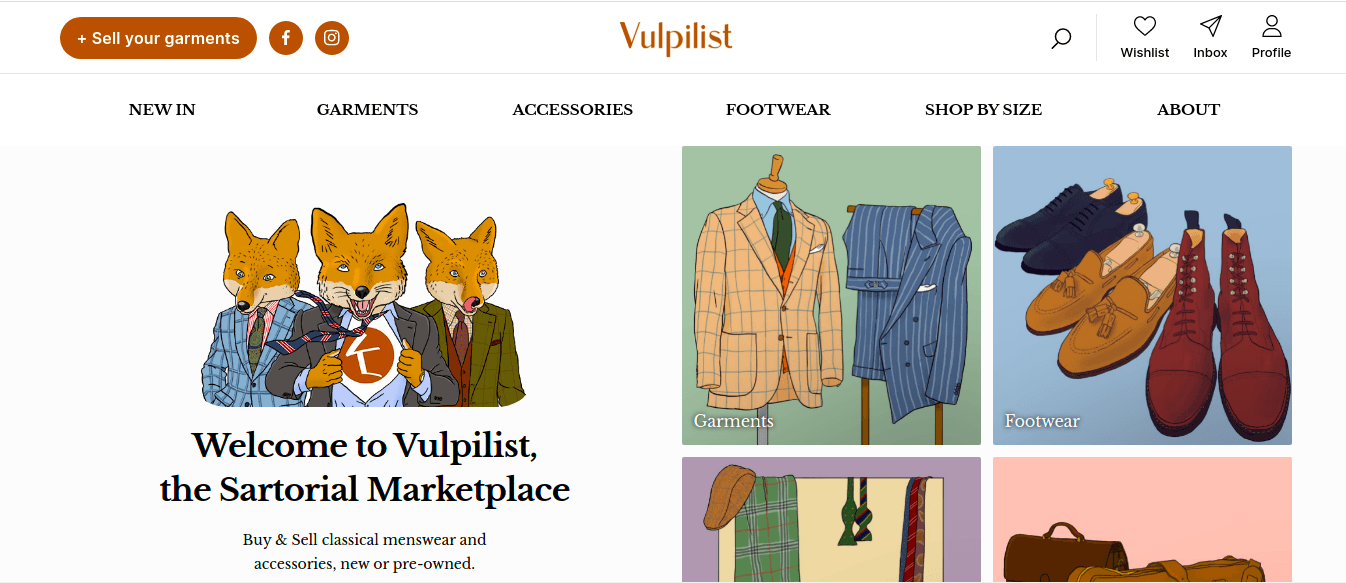The width and height of the screenshot is (1346, 583).
Task: Click the Footwear category image
Action: coord(1142,295)
